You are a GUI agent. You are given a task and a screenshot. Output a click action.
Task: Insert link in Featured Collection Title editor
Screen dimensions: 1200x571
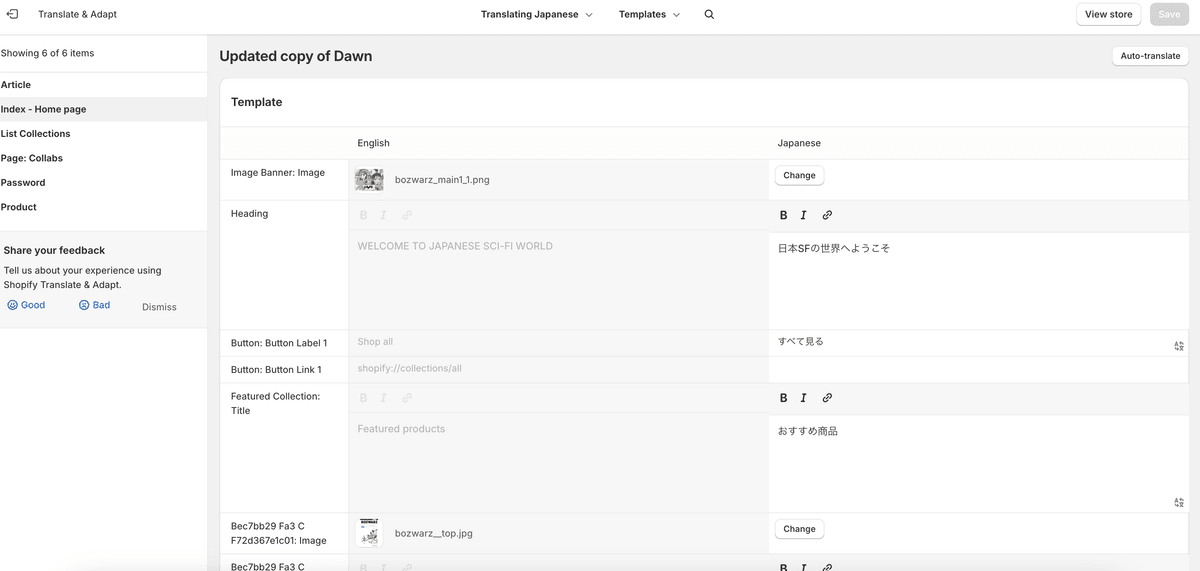click(827, 398)
